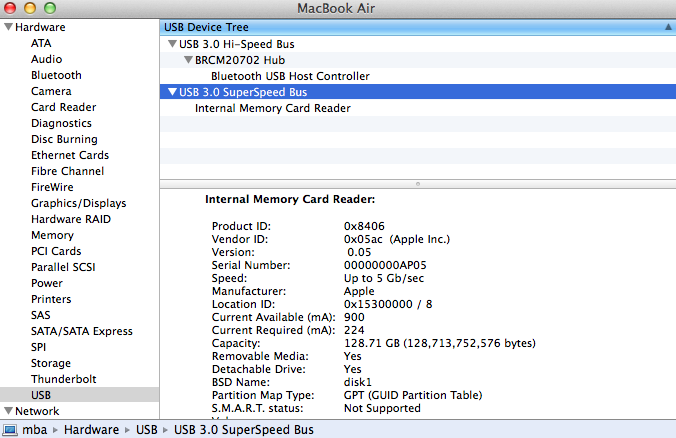Click the Capacity value 128.71 GB
676x438 pixels.
click(440, 344)
